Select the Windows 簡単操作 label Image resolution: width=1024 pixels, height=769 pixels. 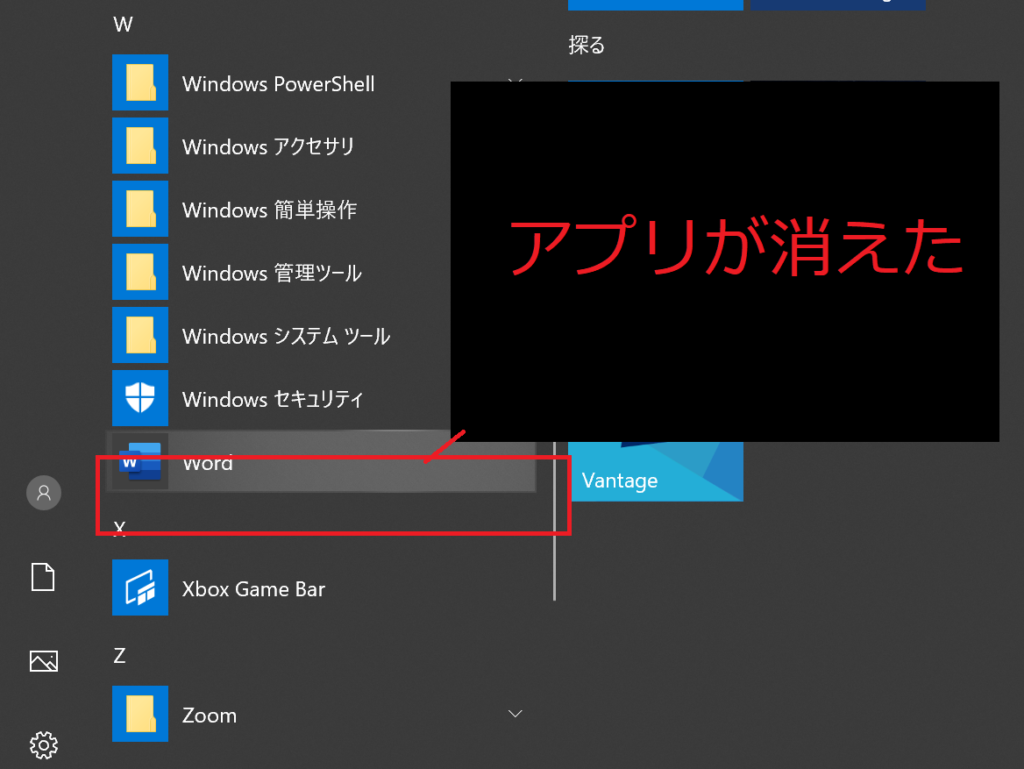coord(270,210)
